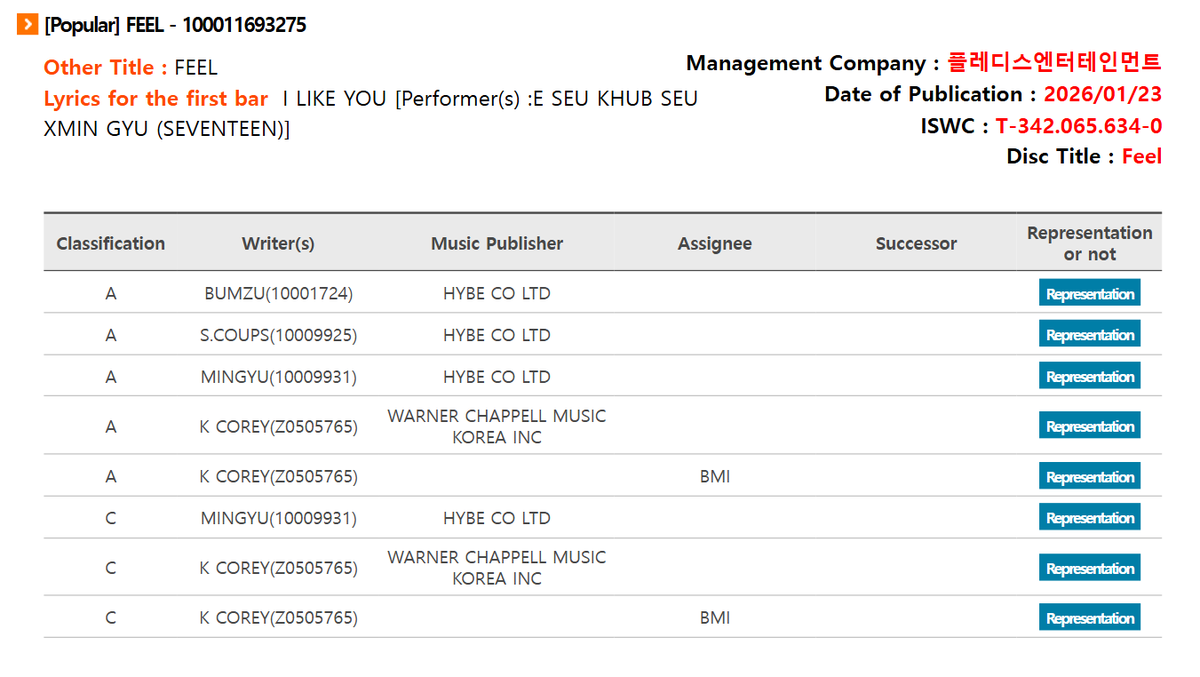Screen dimensions: 1200x677
Task: Click the Classification column header
Action: (111, 243)
